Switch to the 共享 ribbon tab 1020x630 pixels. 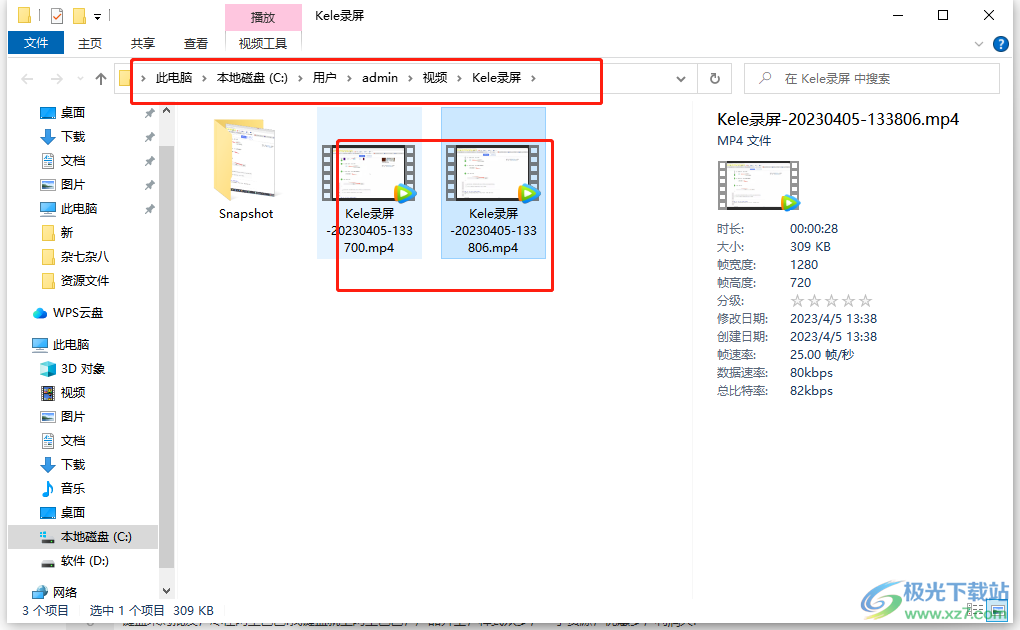[142, 44]
